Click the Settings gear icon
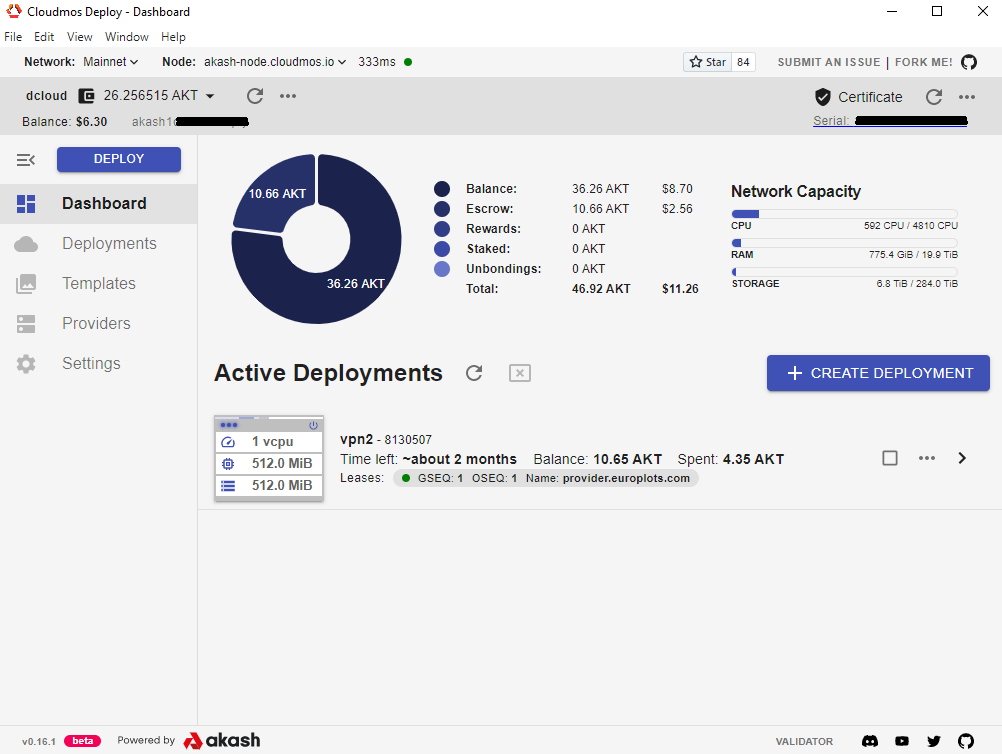 coord(26,364)
